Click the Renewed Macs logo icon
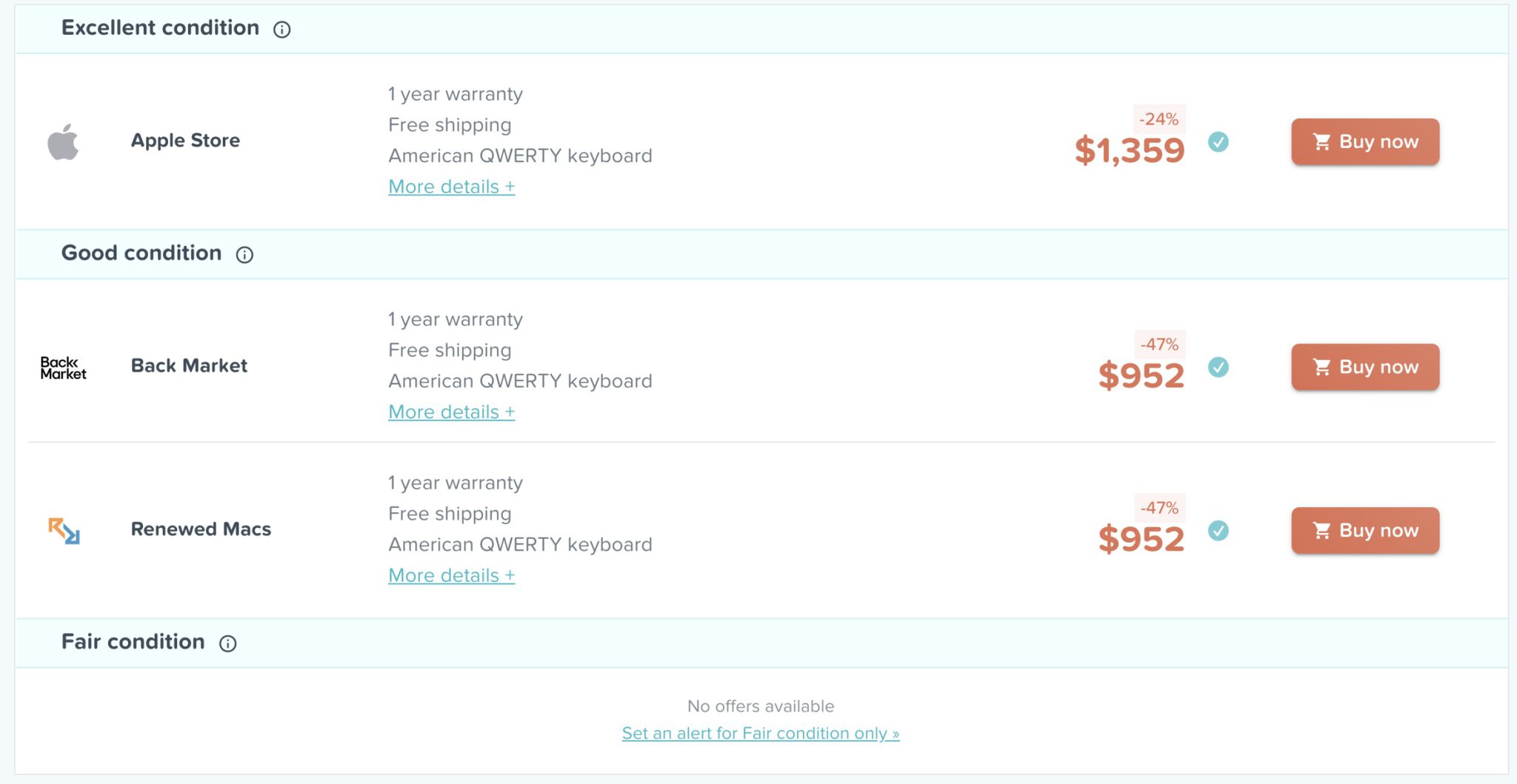 pos(64,530)
